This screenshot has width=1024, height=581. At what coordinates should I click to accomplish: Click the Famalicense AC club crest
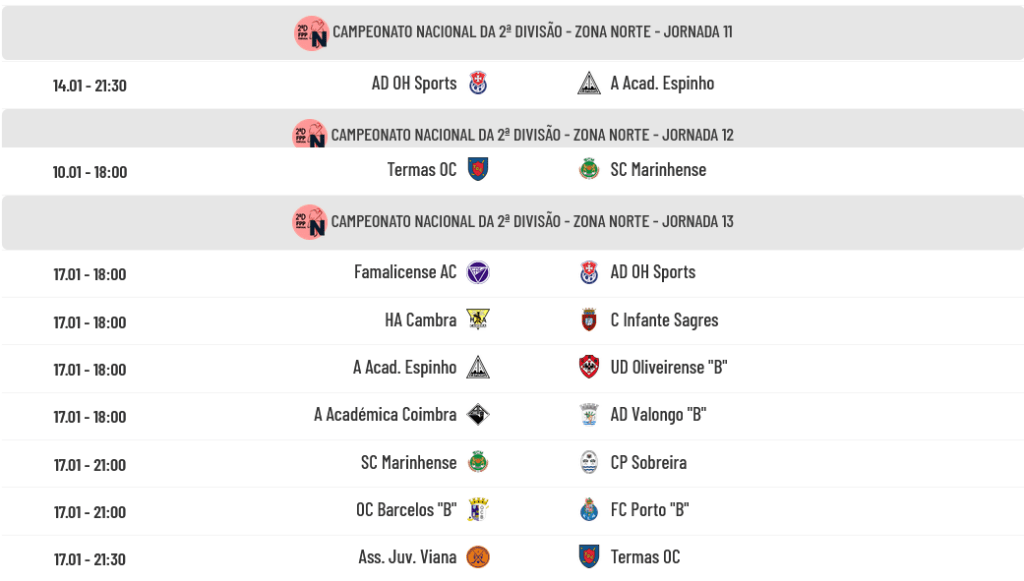pyautogui.click(x=479, y=272)
